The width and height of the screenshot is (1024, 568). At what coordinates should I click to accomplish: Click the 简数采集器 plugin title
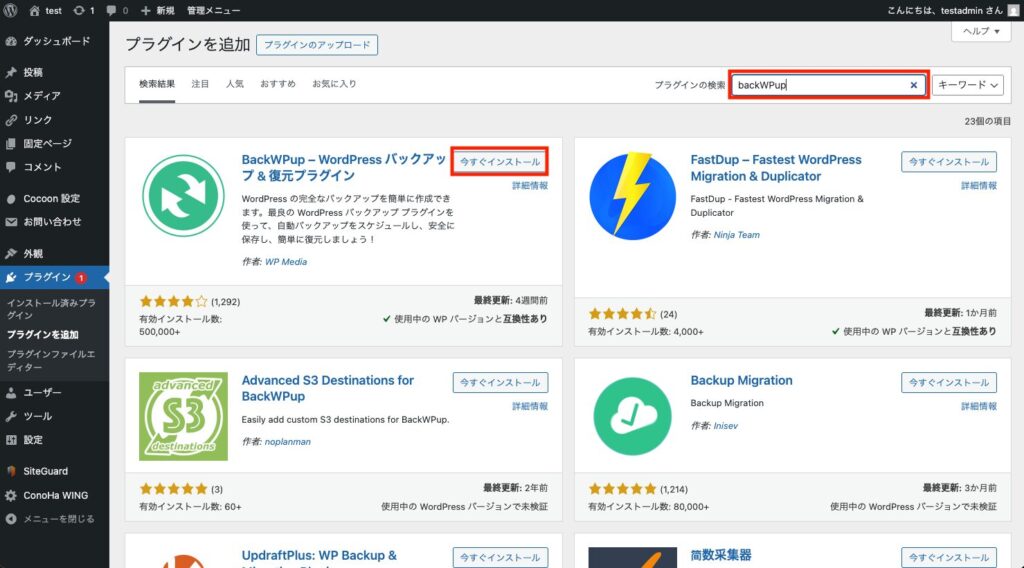pos(721,556)
